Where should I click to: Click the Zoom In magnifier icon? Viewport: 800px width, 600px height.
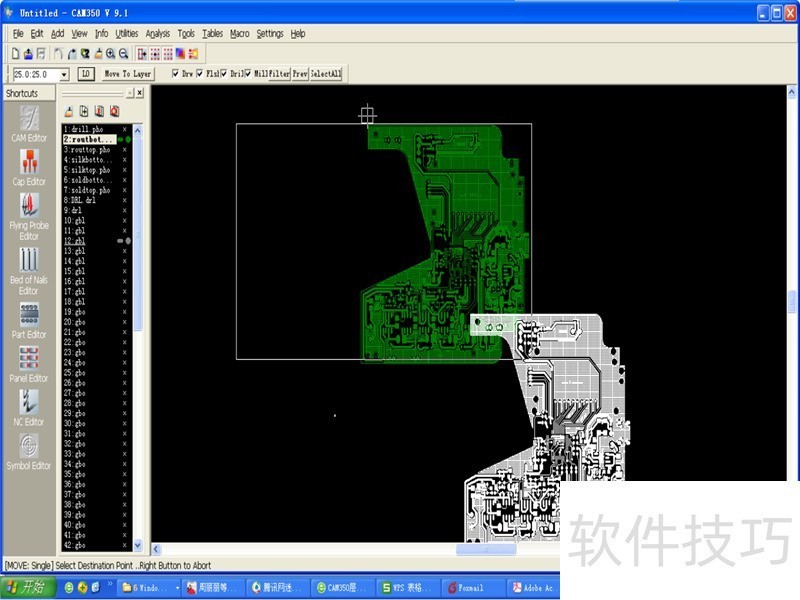109,53
